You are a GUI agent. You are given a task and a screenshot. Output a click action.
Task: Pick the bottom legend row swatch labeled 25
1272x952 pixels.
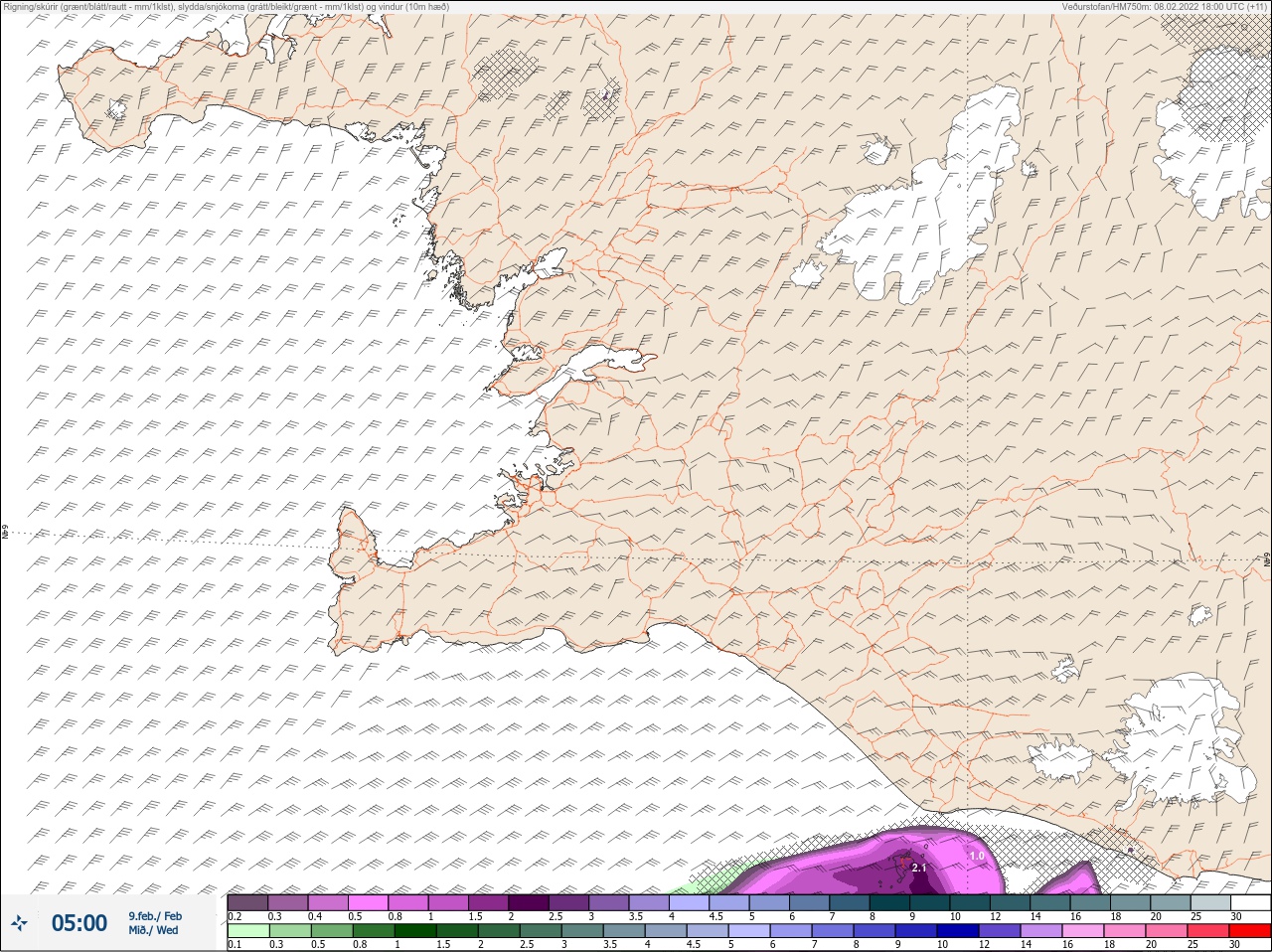point(1208,931)
